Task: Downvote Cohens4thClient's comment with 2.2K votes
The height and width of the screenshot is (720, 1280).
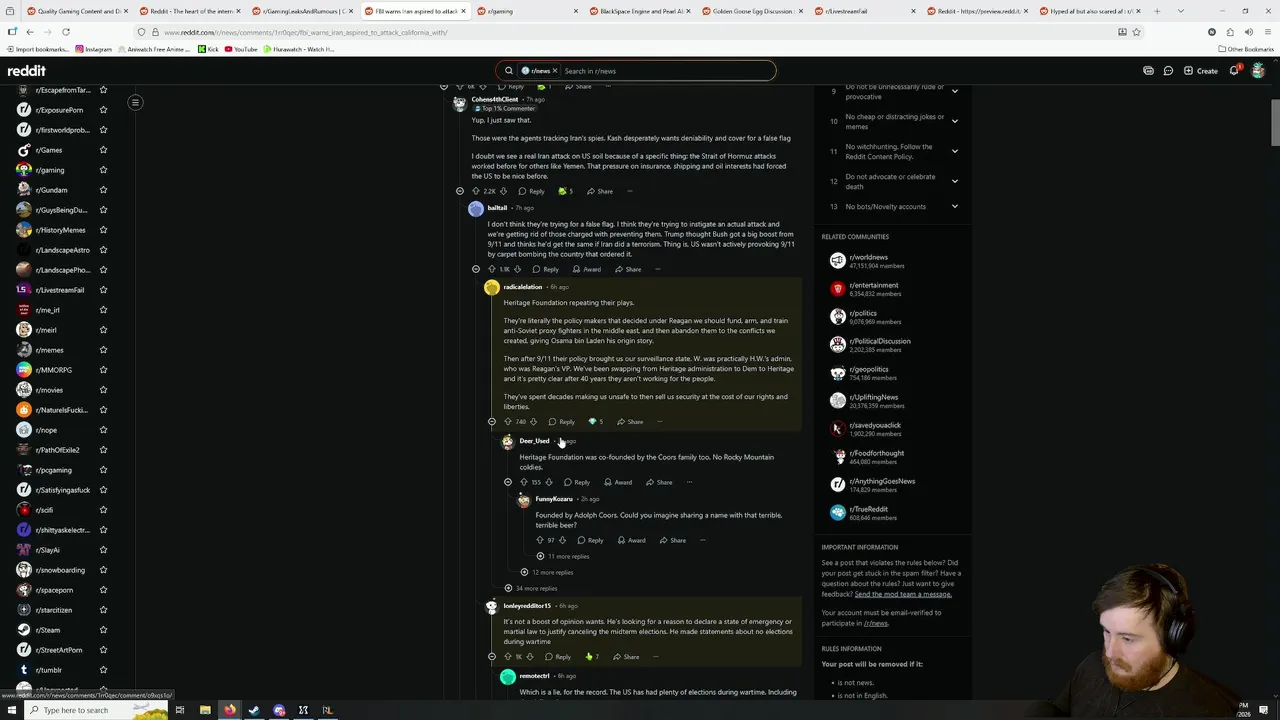Action: tap(503, 191)
